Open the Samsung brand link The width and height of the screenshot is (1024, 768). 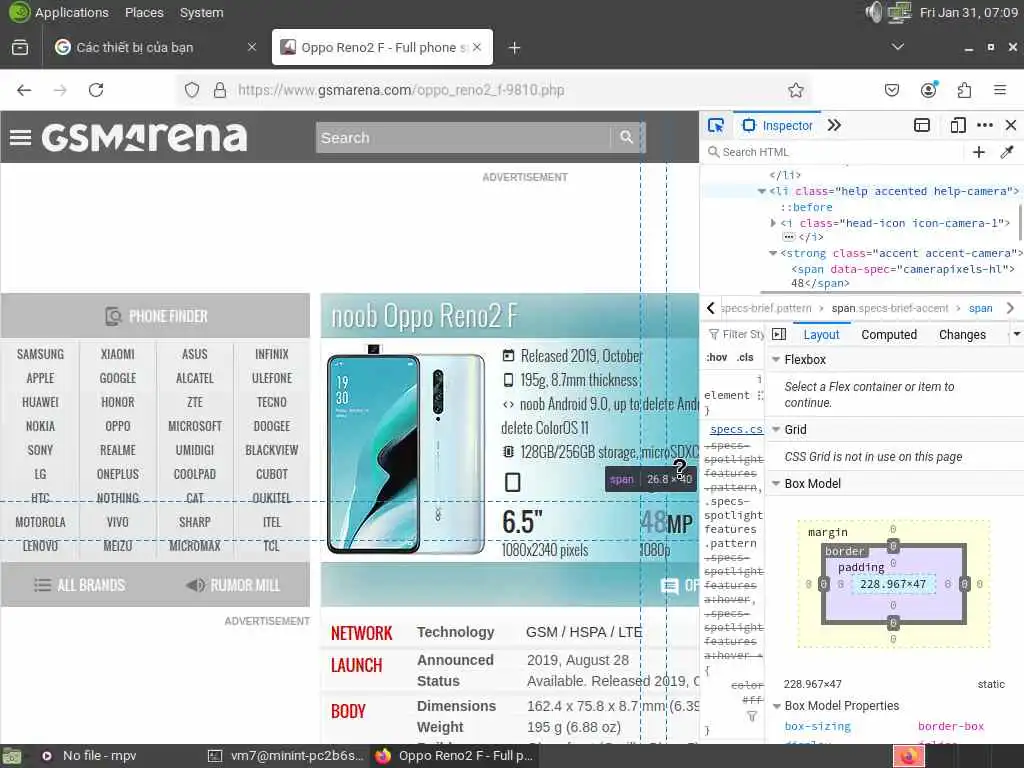[x=40, y=354]
